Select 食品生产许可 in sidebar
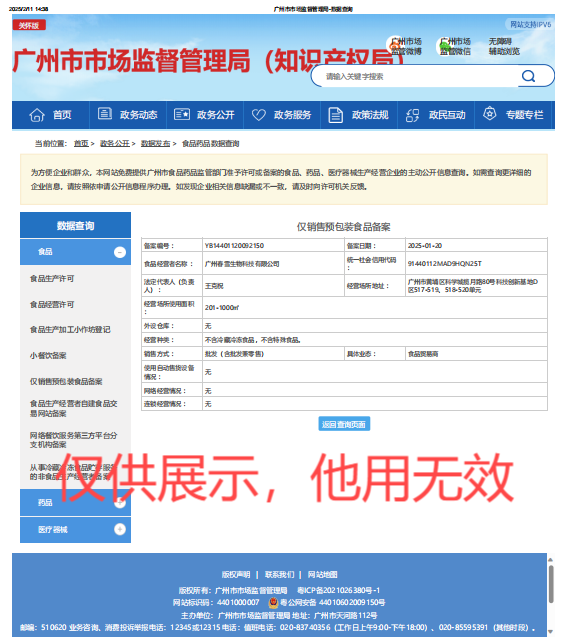Image resolution: width=567 pixels, height=637 pixels. (52, 279)
